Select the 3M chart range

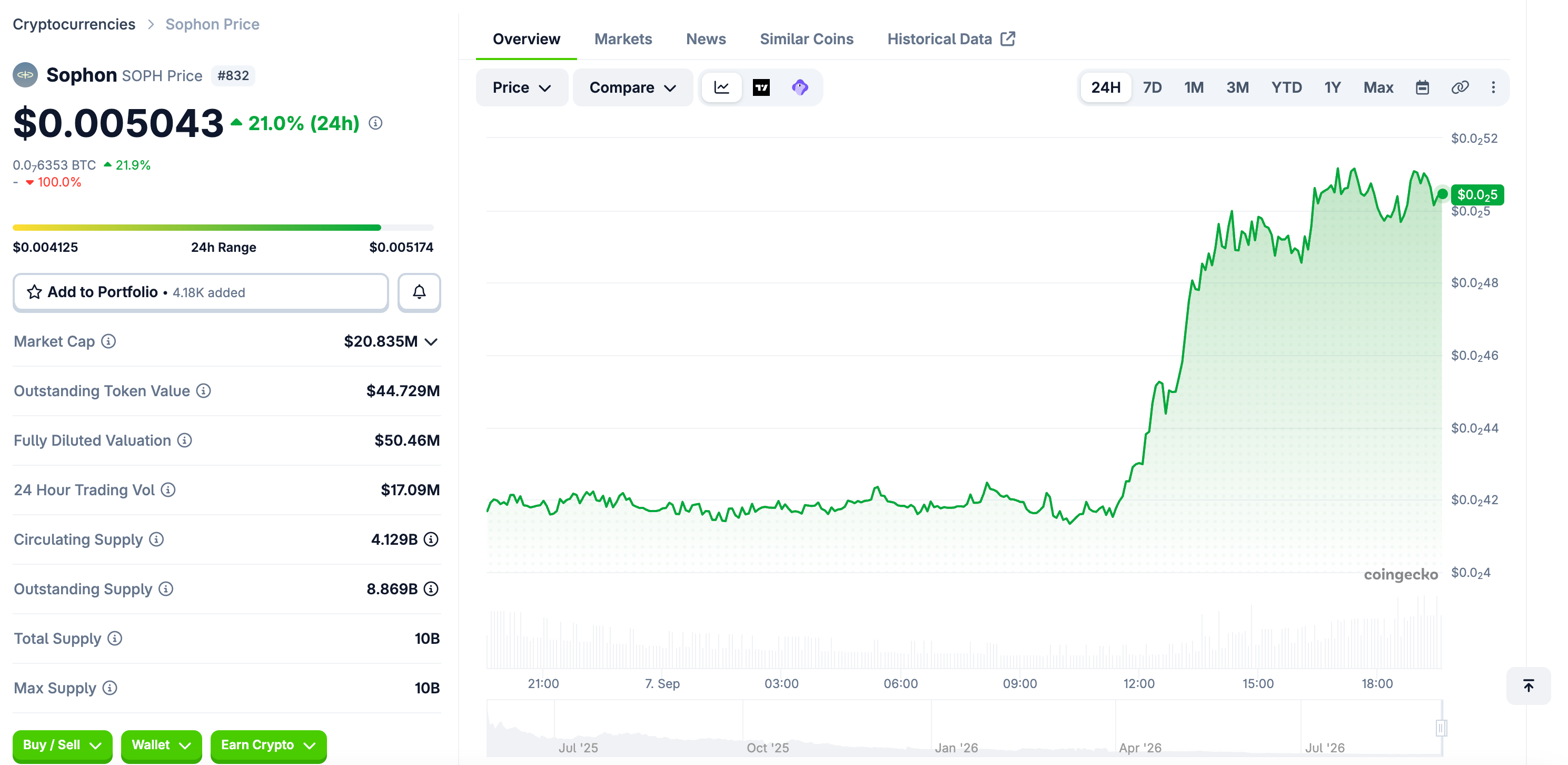(x=1237, y=87)
